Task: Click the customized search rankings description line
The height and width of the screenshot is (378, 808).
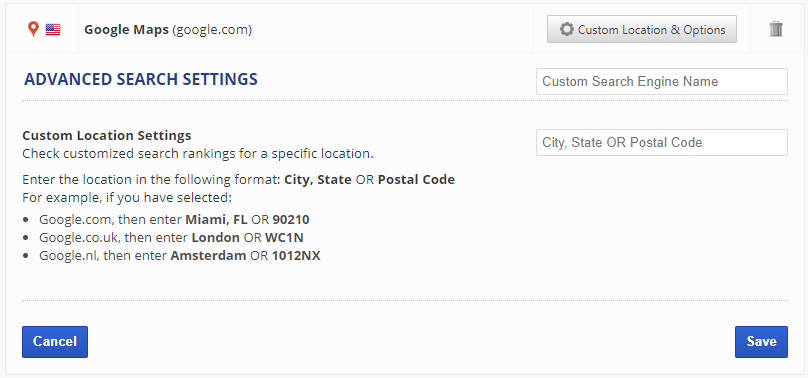Action: (198, 153)
